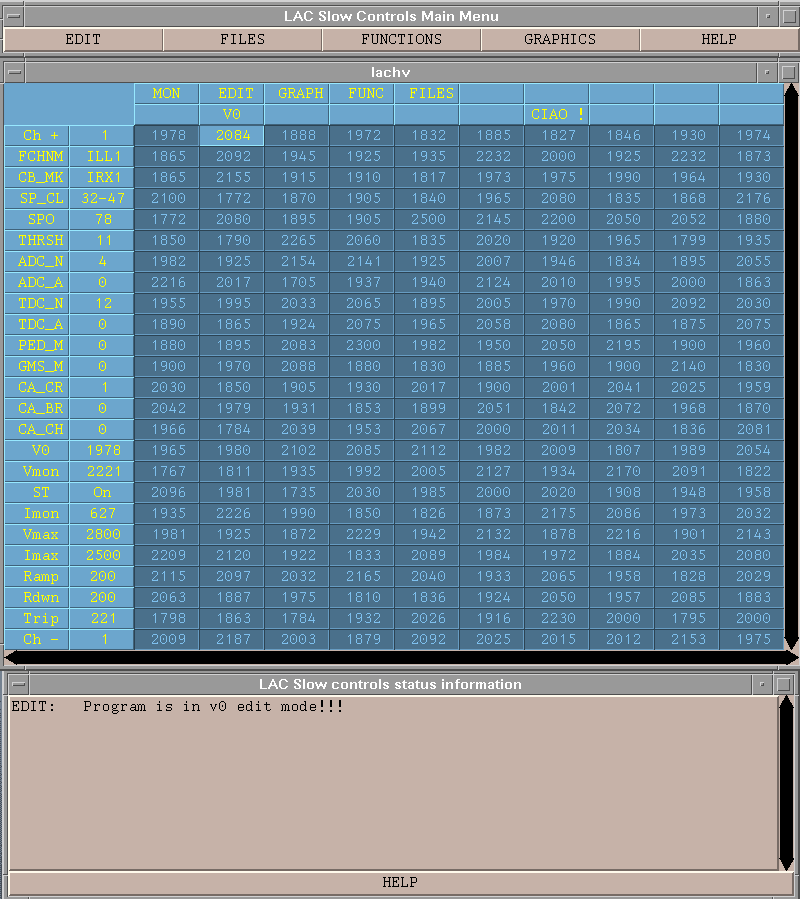Viewport: 800px width, 899px height.
Task: Click the MON header in lachv table
Action: pyautogui.click(x=166, y=93)
